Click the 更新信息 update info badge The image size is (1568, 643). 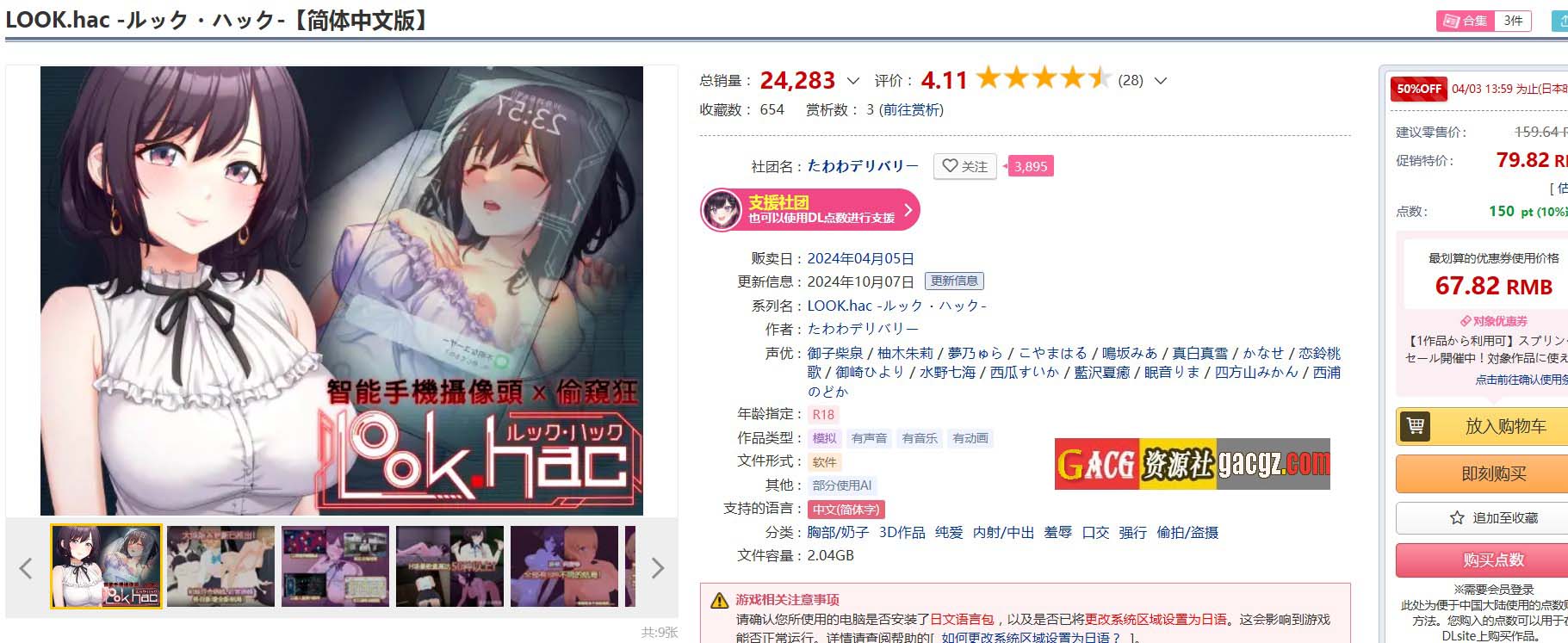[x=954, y=281]
